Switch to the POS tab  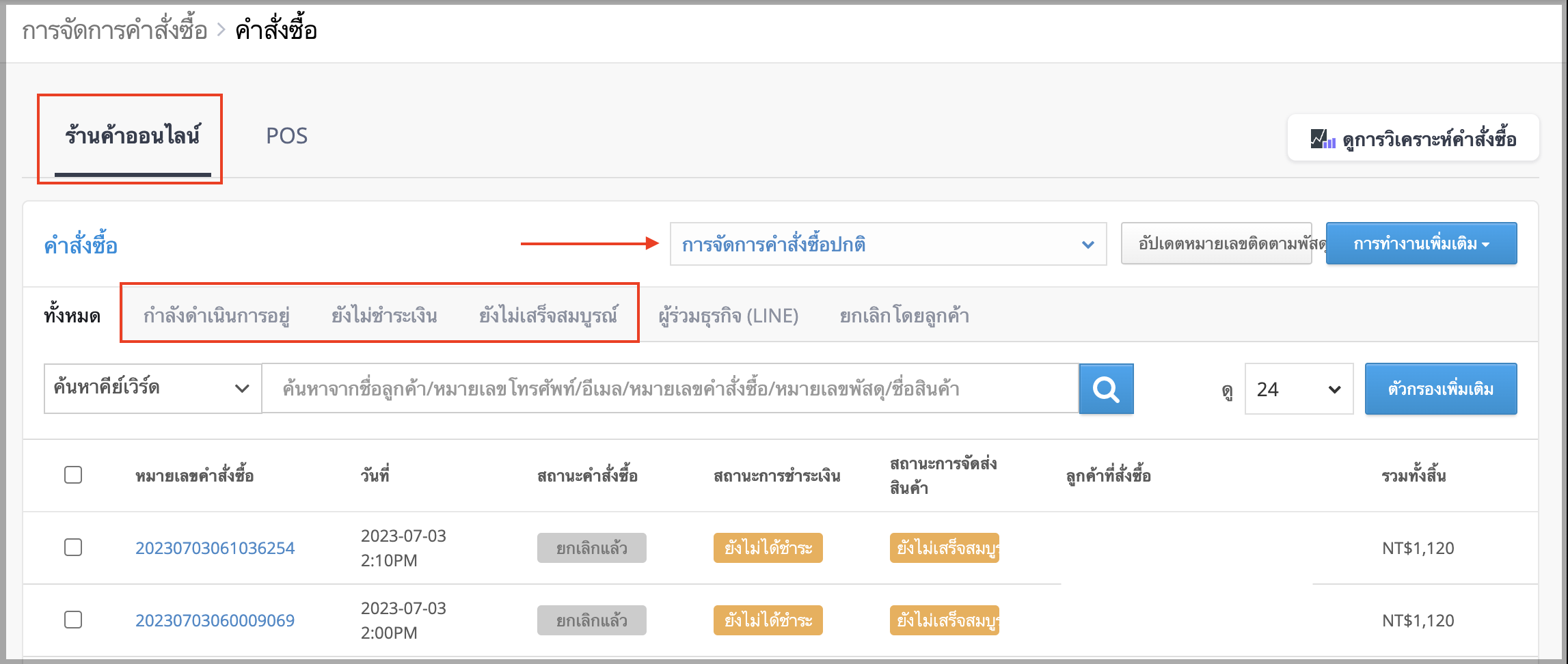[x=286, y=136]
